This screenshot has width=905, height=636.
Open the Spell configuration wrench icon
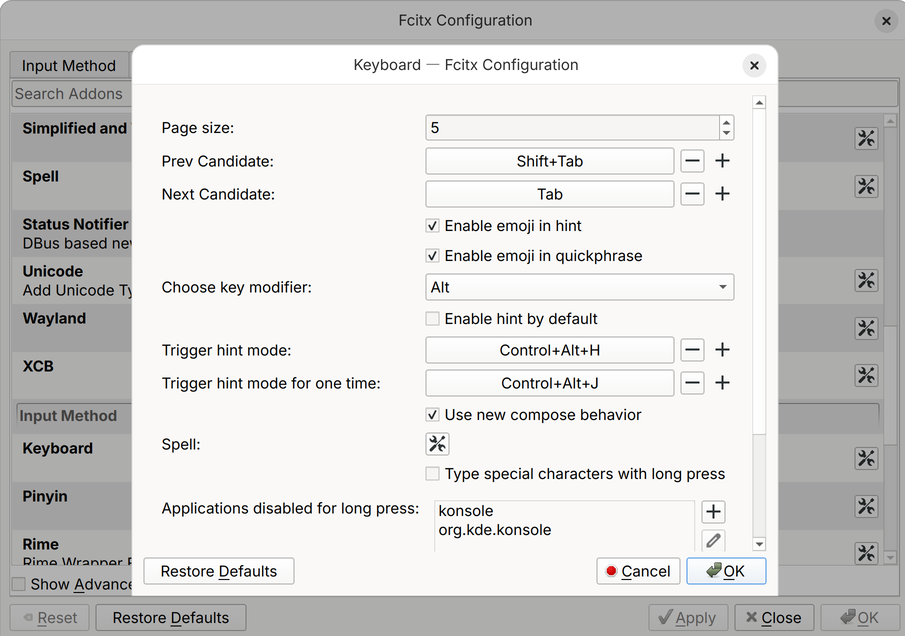tap(437, 444)
